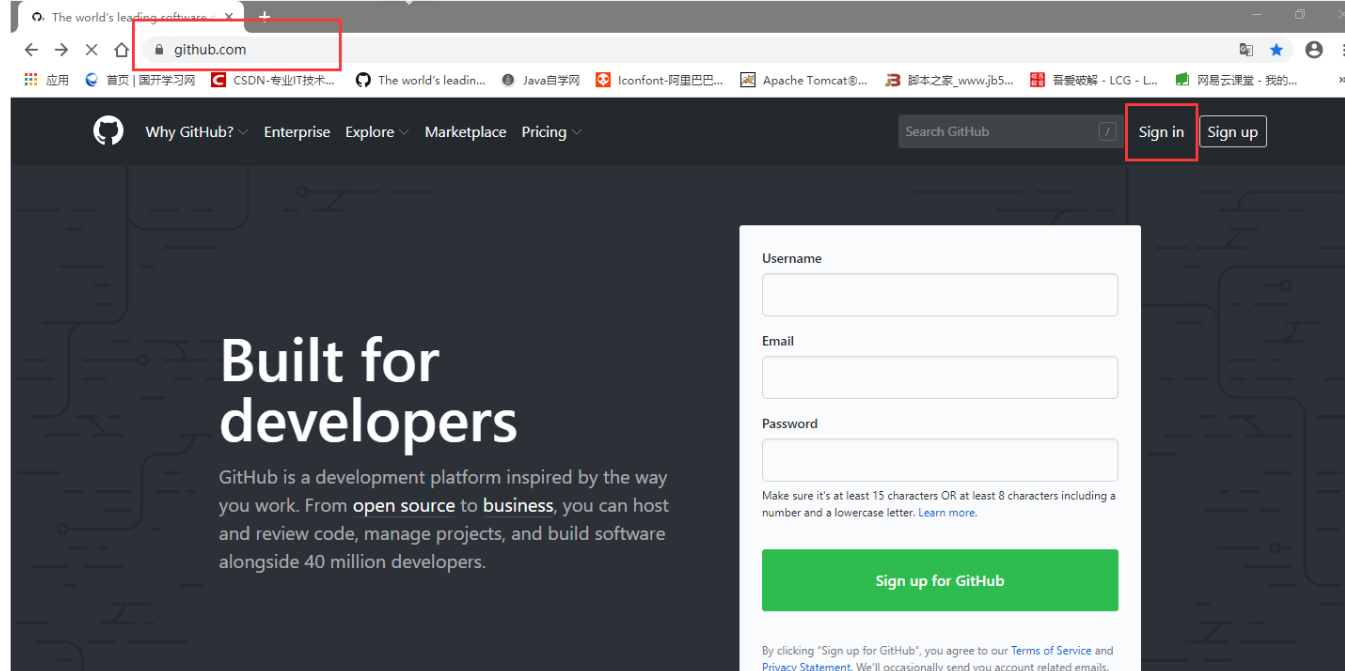Viewport: 1345px width, 671px height.
Task: Click the padlock site security icon
Action: (158, 50)
